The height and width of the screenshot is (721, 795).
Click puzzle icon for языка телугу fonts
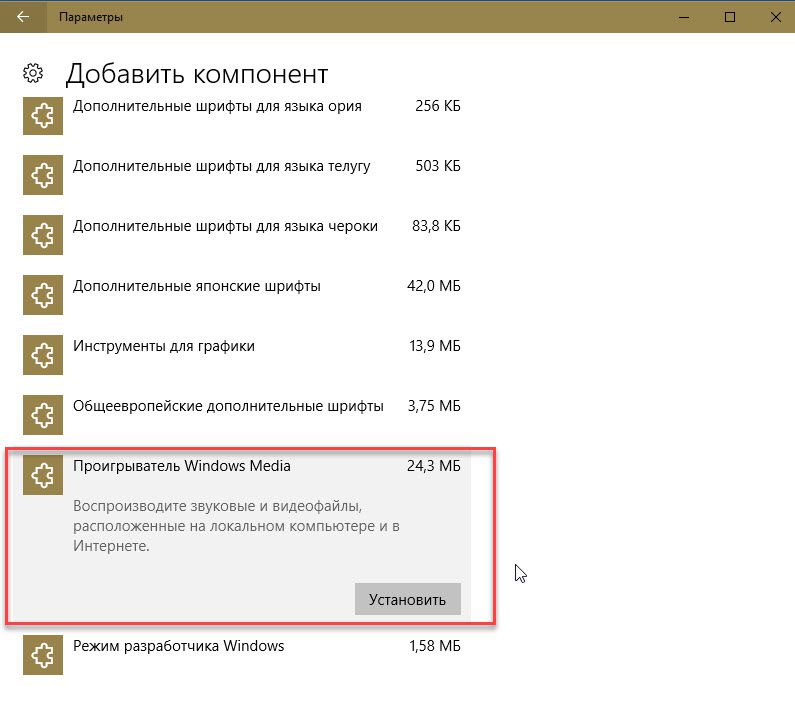click(x=42, y=175)
